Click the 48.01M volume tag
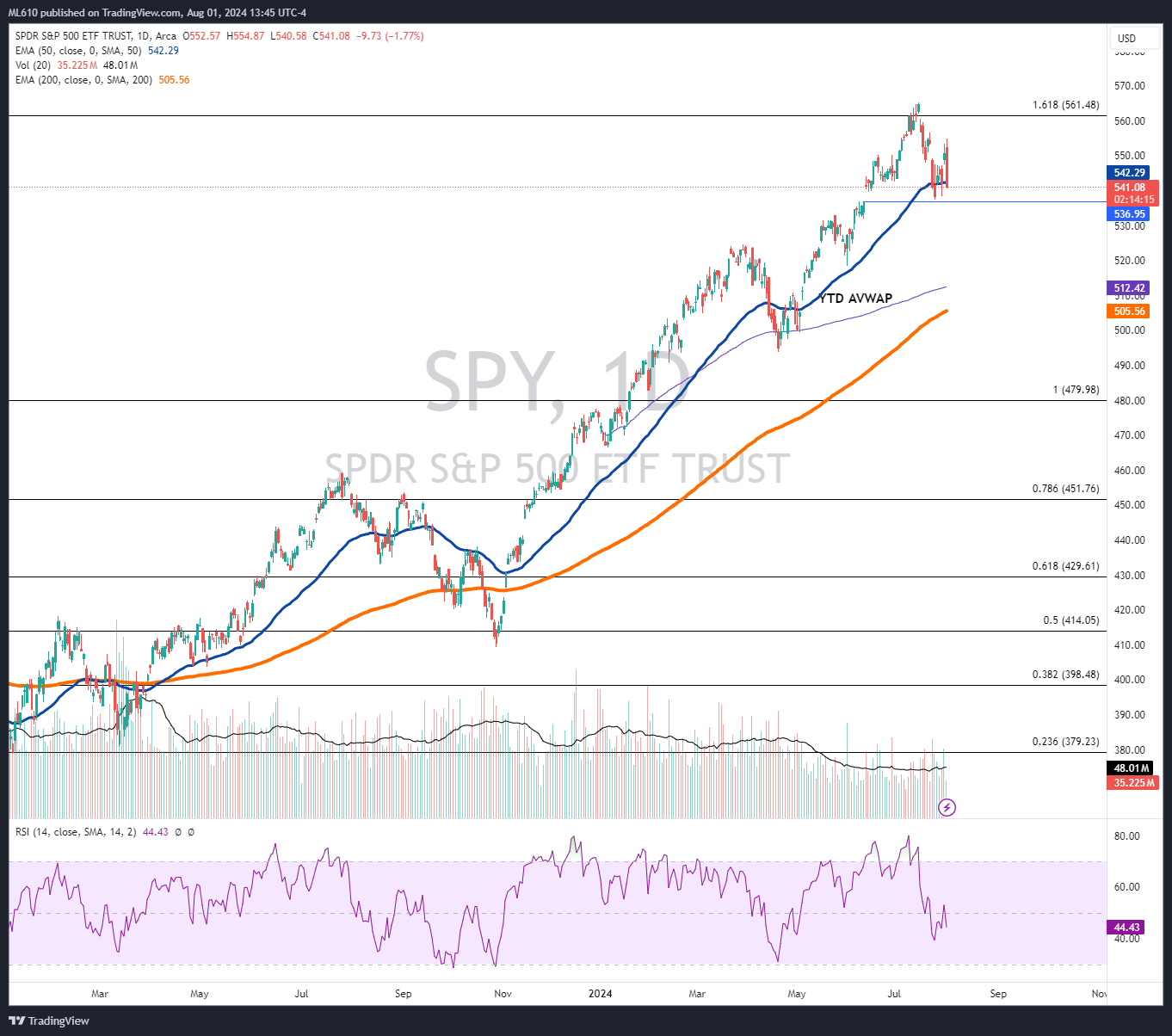Screen dimensions: 1172x1036 (1130, 768)
